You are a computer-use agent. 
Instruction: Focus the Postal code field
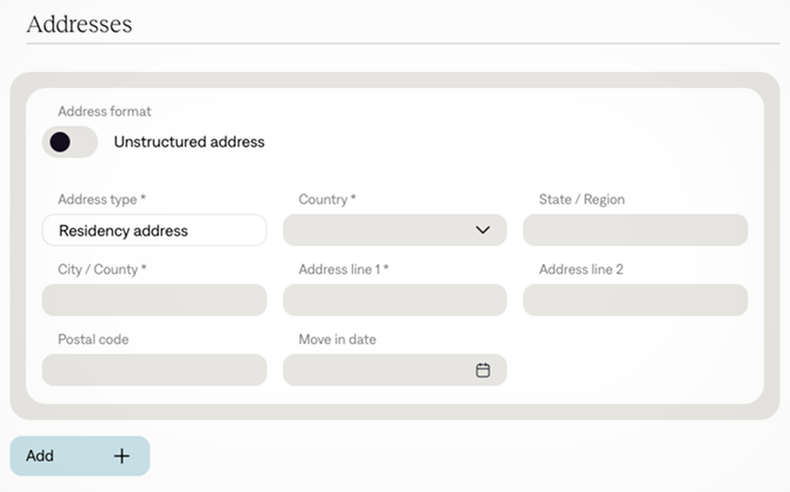click(x=154, y=370)
